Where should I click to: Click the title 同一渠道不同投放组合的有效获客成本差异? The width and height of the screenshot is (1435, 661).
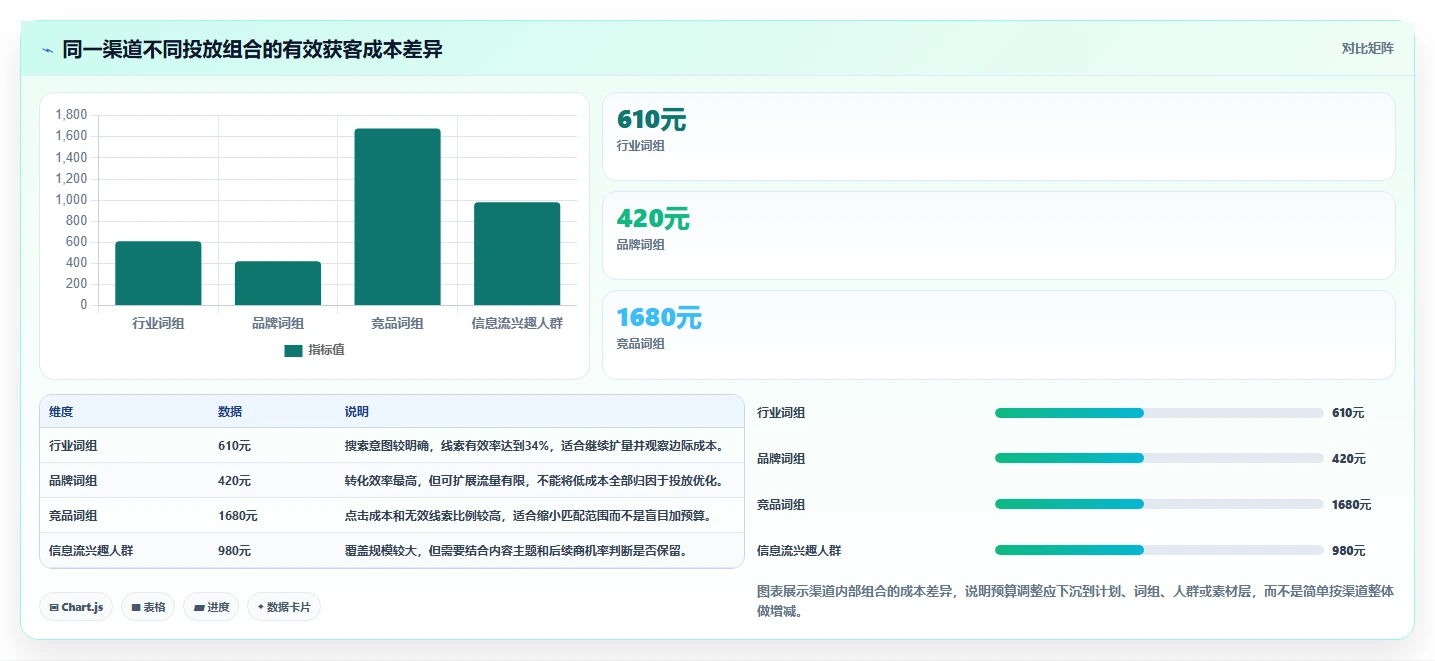pos(252,50)
